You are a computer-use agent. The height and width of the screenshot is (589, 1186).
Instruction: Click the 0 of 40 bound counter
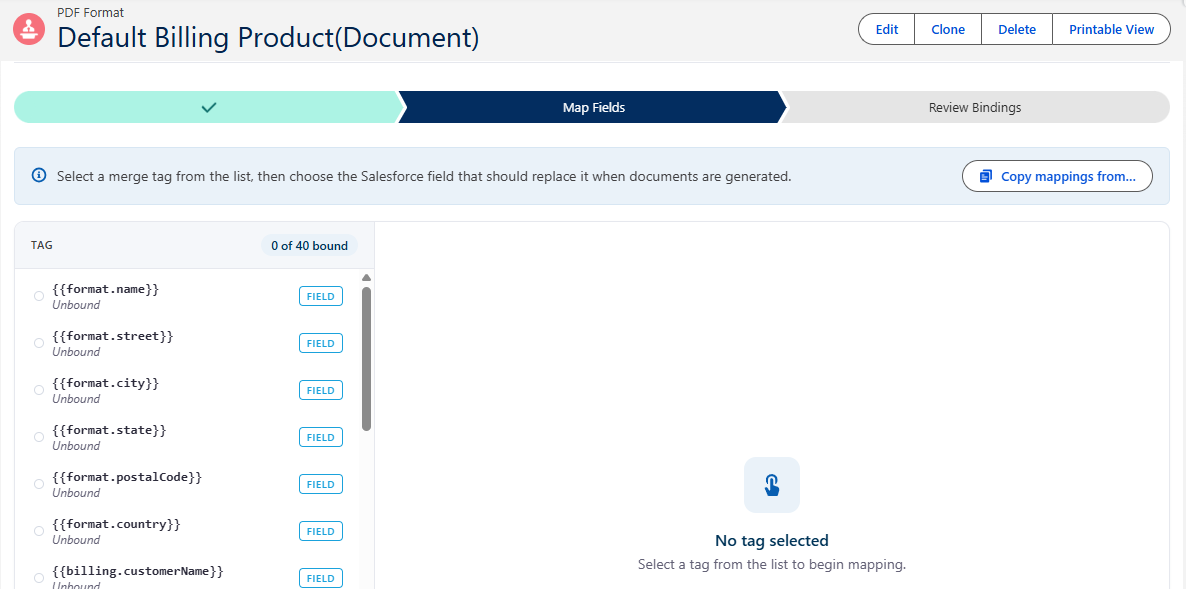(x=309, y=246)
